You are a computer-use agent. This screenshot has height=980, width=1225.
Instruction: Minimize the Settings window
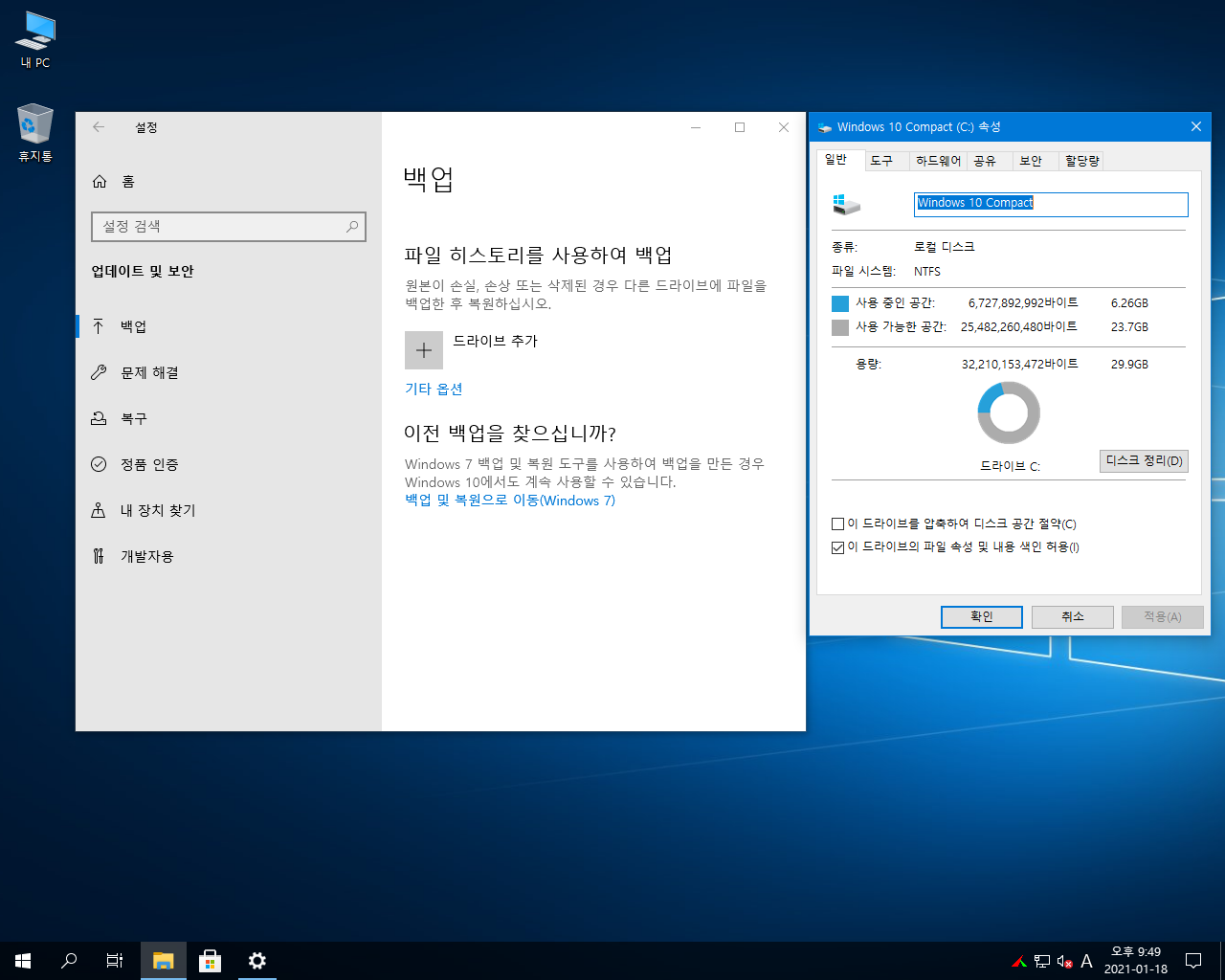(x=696, y=127)
